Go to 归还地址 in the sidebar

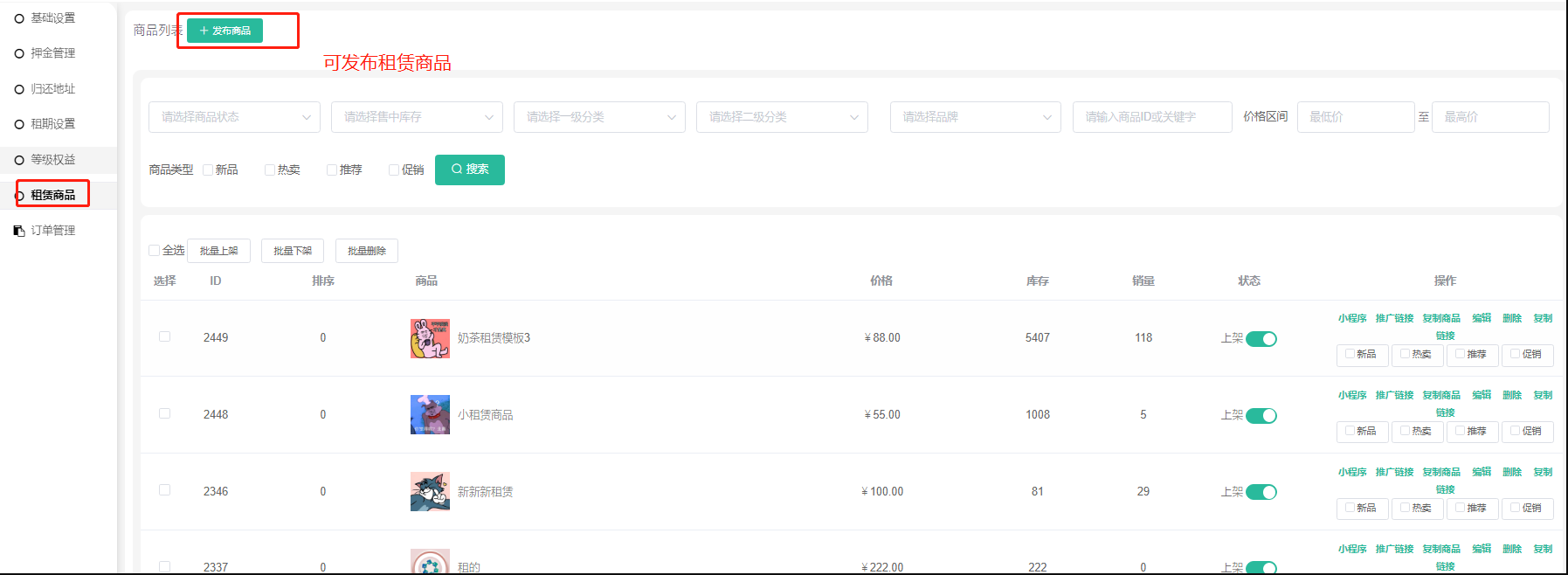click(52, 89)
